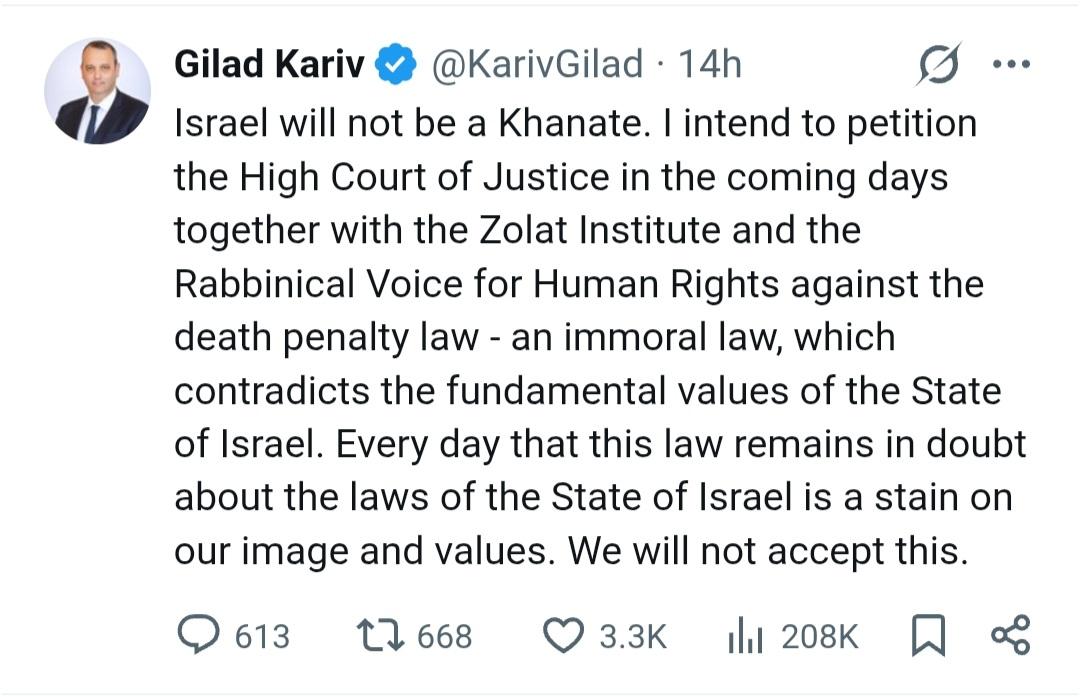The image size is (1080, 697).
Task: Open the three-dot more options menu
Action: click(x=1010, y=64)
